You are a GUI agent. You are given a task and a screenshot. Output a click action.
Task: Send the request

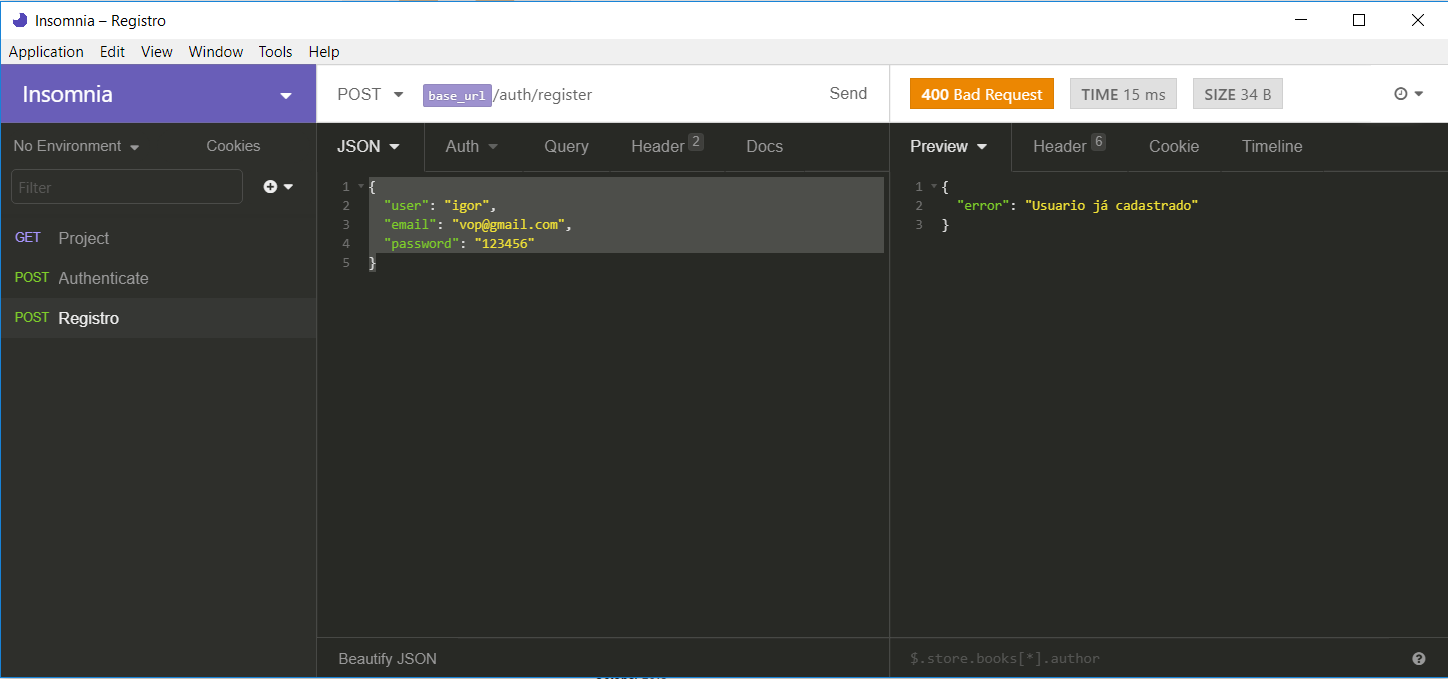[848, 93]
